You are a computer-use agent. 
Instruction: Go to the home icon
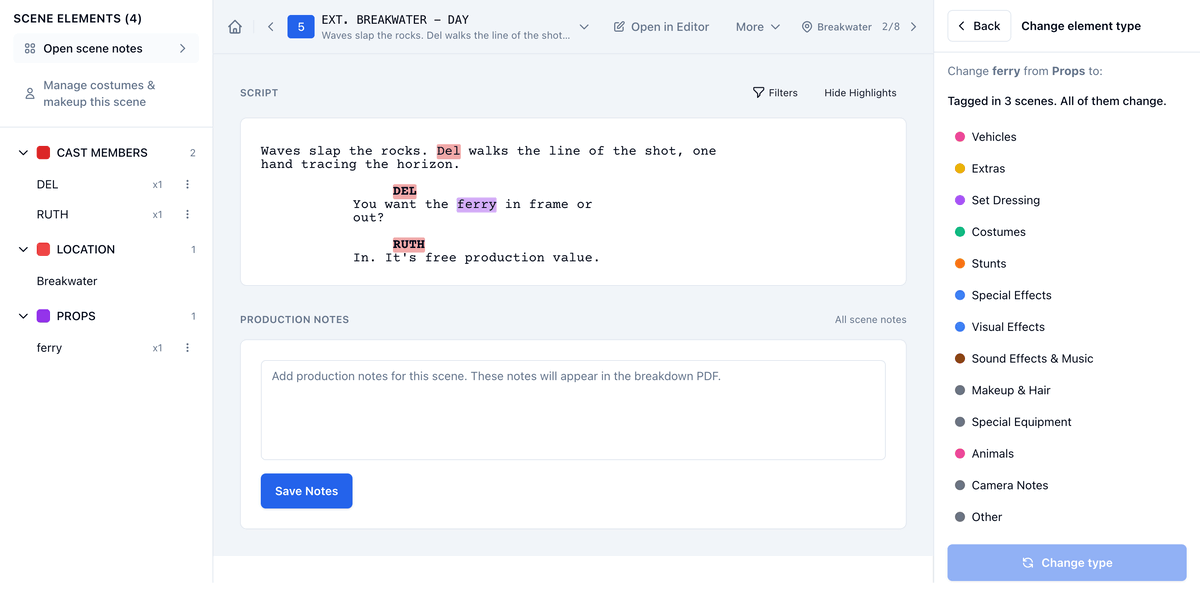coord(235,27)
